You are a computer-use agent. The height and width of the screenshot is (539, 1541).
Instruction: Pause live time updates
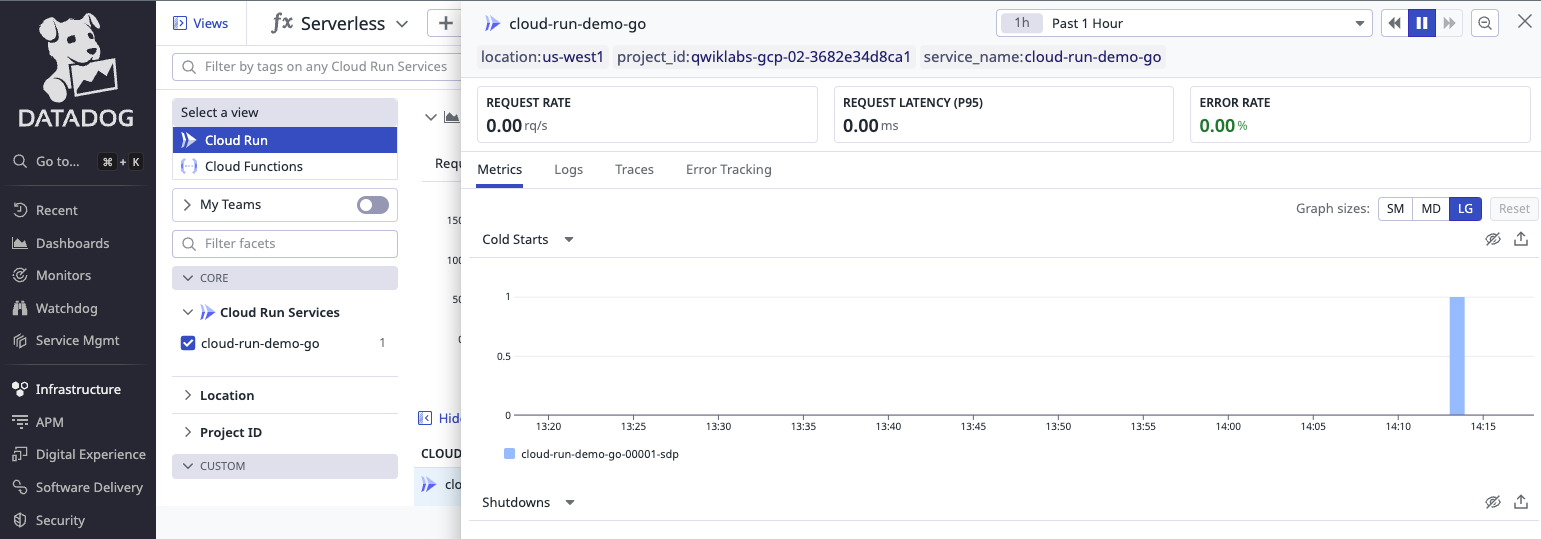1421,23
